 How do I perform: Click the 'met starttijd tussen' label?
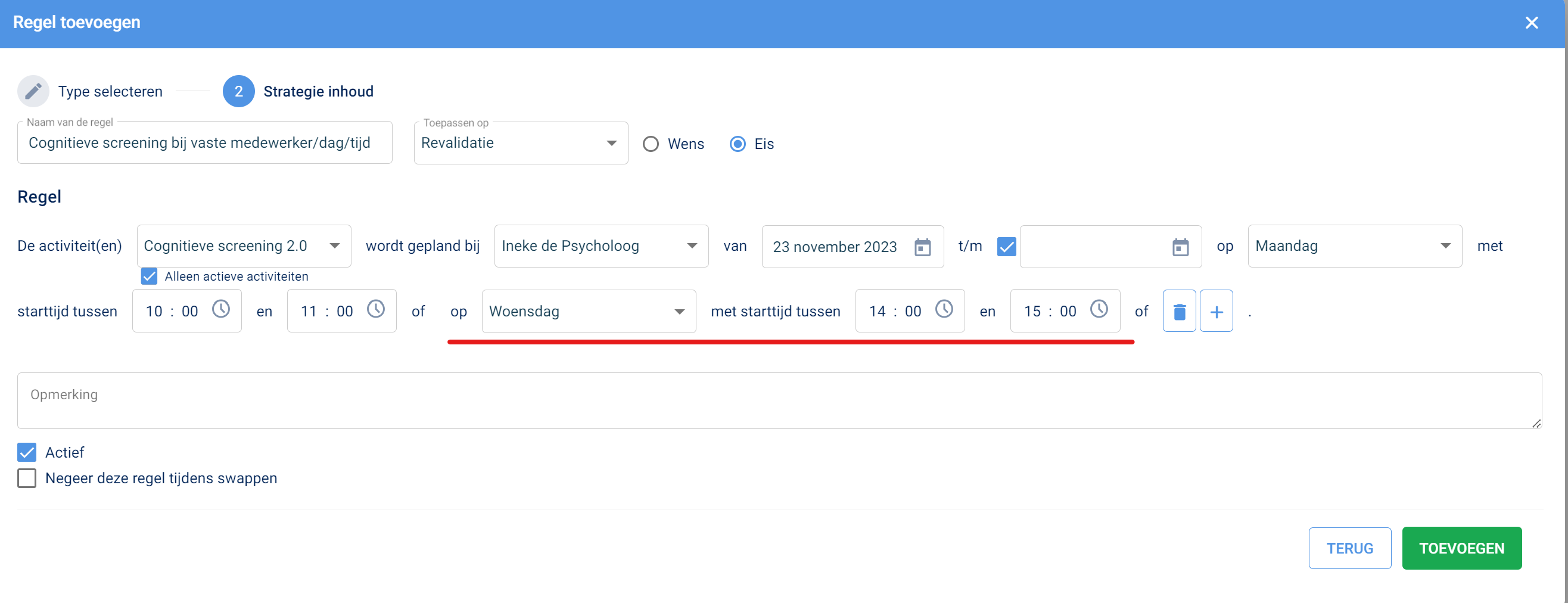tap(776, 311)
